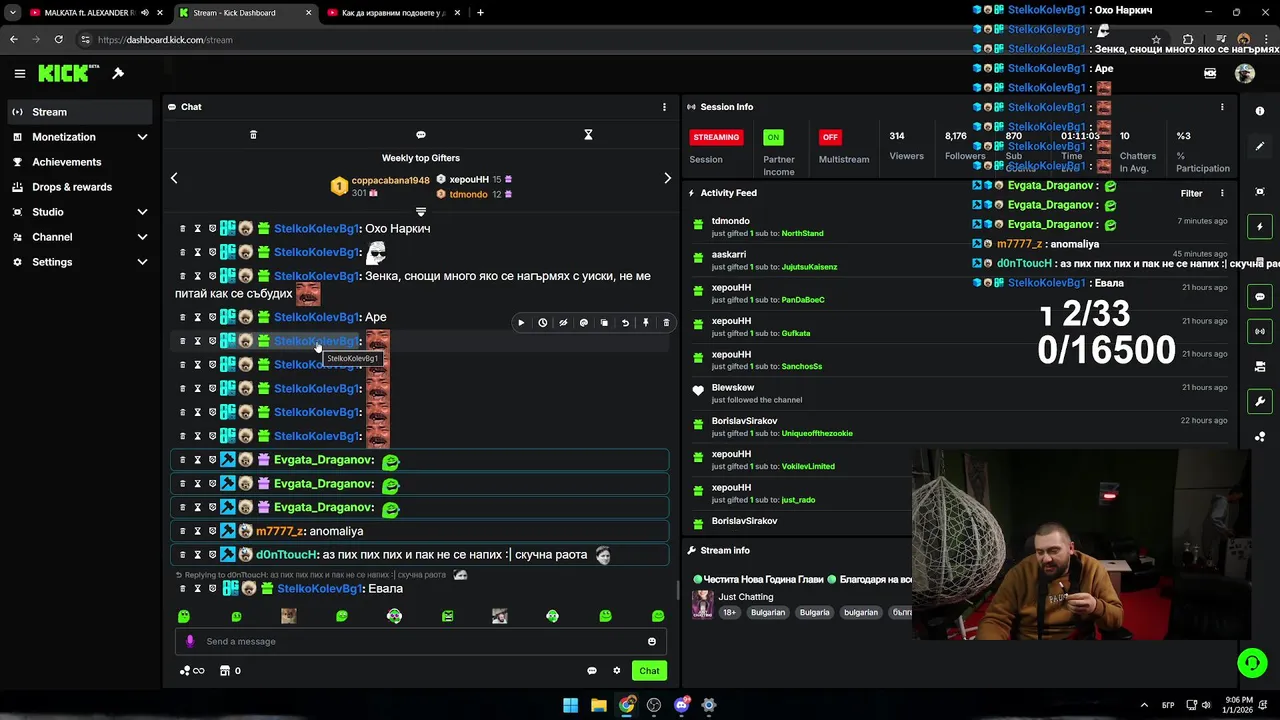Click the purple microphone icon in message box
The width and height of the screenshot is (1280, 720).
(x=190, y=642)
